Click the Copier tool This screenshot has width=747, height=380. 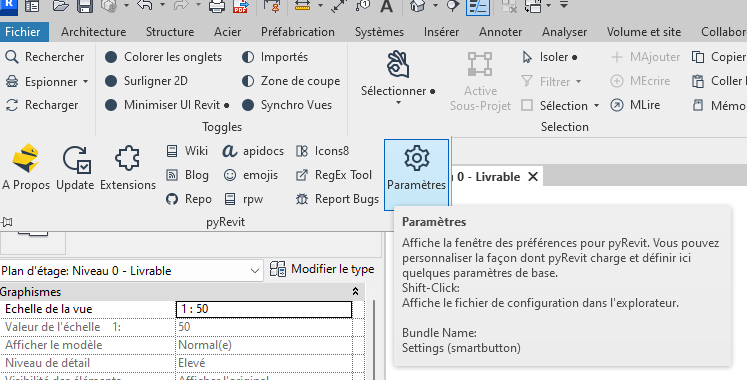point(719,57)
